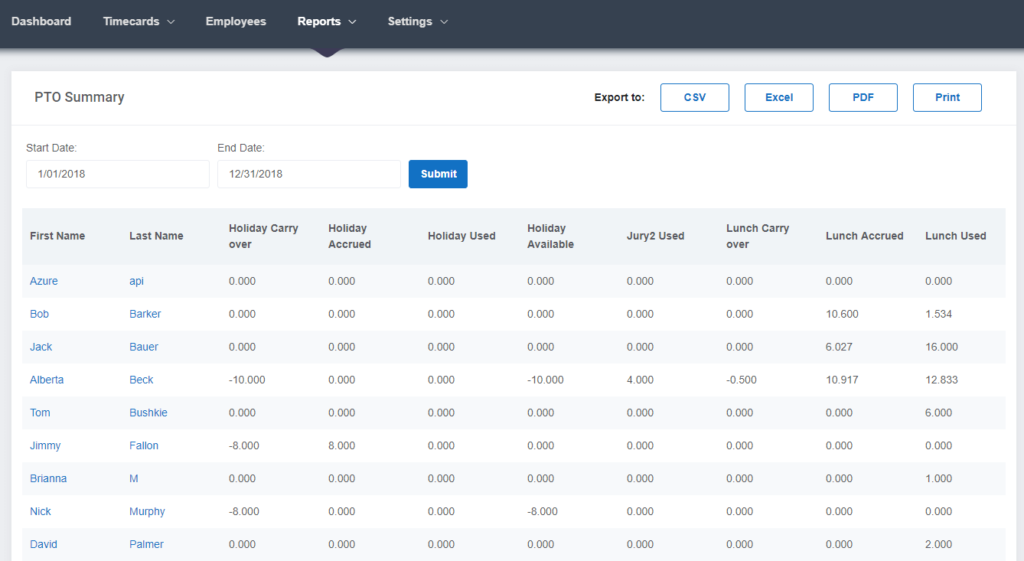Open Jimmy's first name link
Image resolution: width=1024 pixels, height=561 pixels.
(45, 445)
